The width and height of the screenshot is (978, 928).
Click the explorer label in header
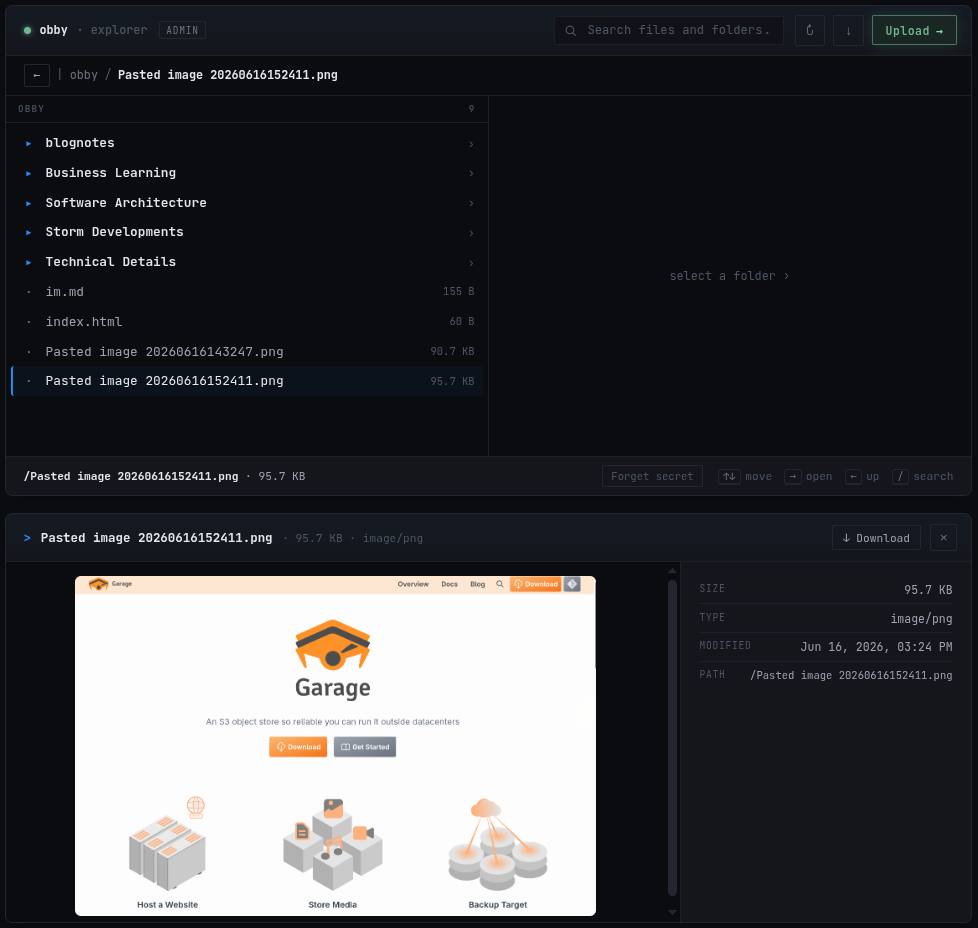119,30
